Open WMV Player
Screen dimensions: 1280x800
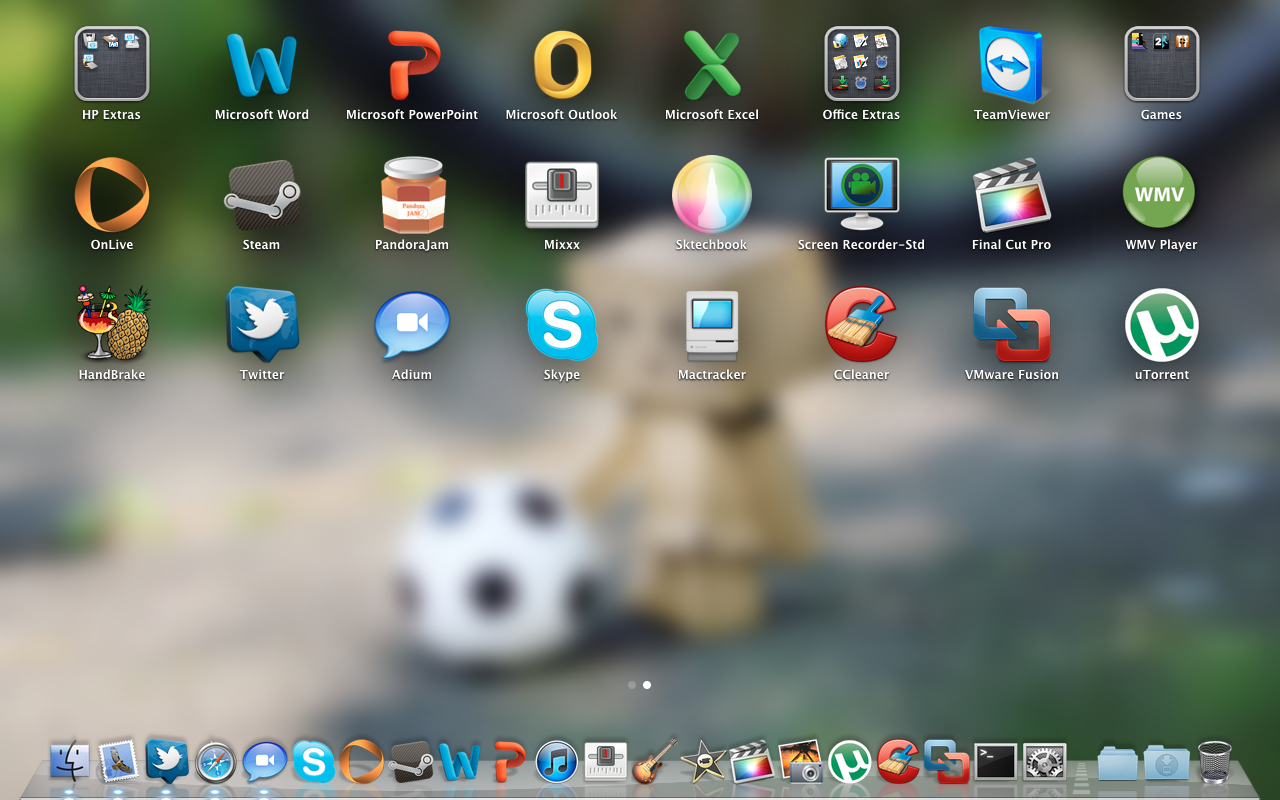1160,194
